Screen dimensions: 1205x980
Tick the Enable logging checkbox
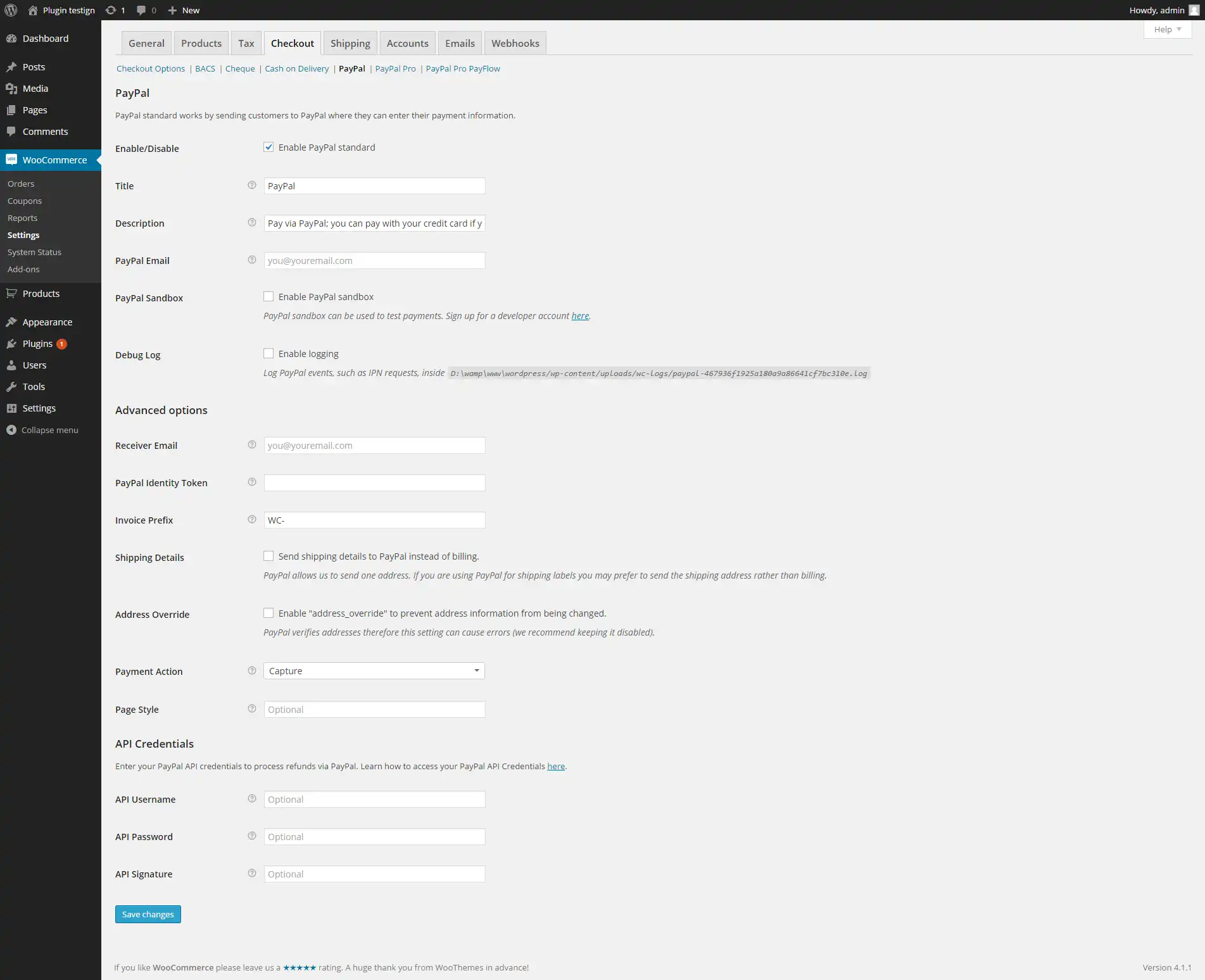[268, 354]
